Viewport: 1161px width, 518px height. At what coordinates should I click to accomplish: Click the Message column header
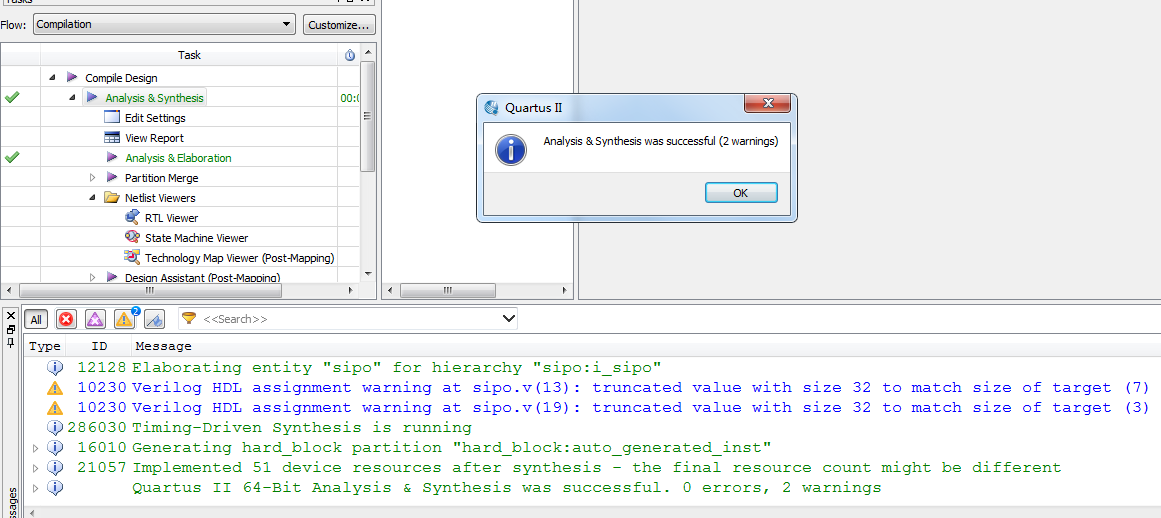coord(164,346)
